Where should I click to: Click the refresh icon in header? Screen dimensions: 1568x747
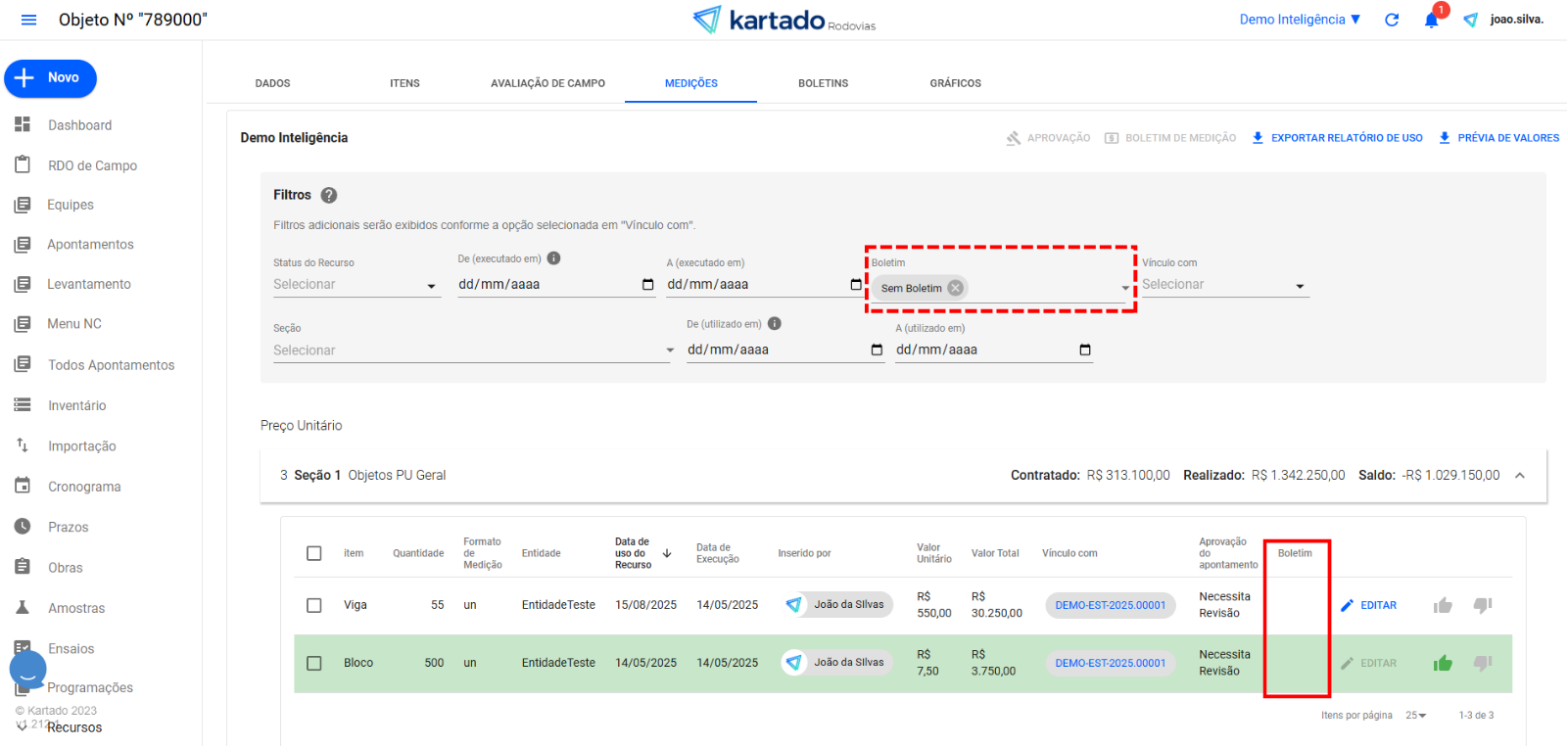(x=1392, y=20)
